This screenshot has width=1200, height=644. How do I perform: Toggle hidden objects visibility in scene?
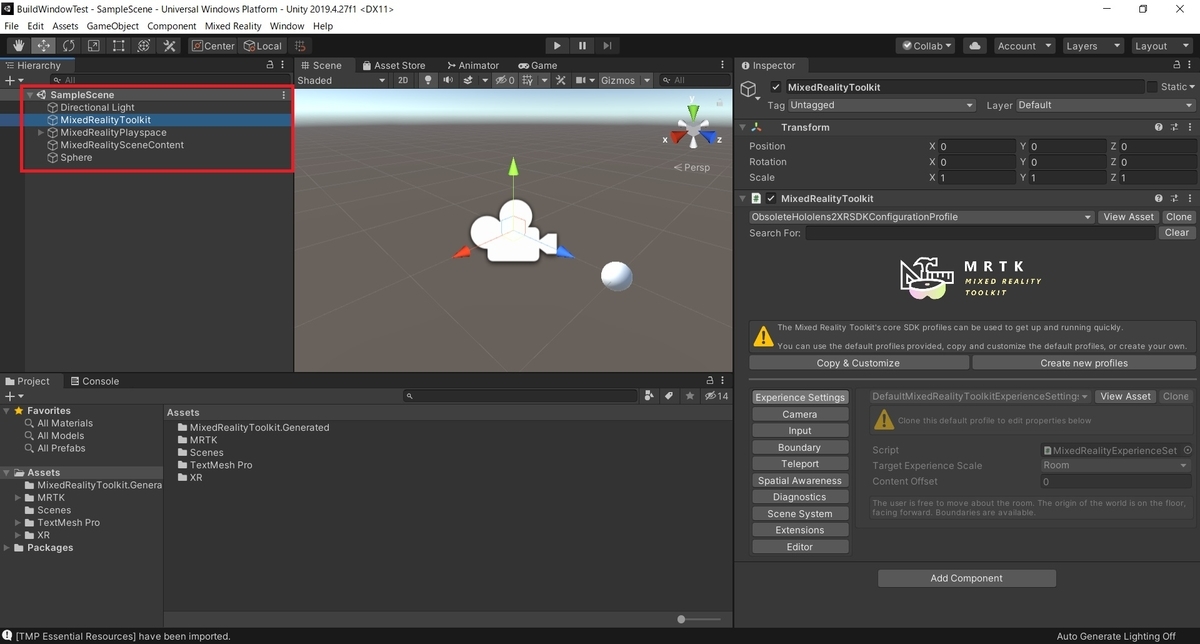tap(506, 80)
